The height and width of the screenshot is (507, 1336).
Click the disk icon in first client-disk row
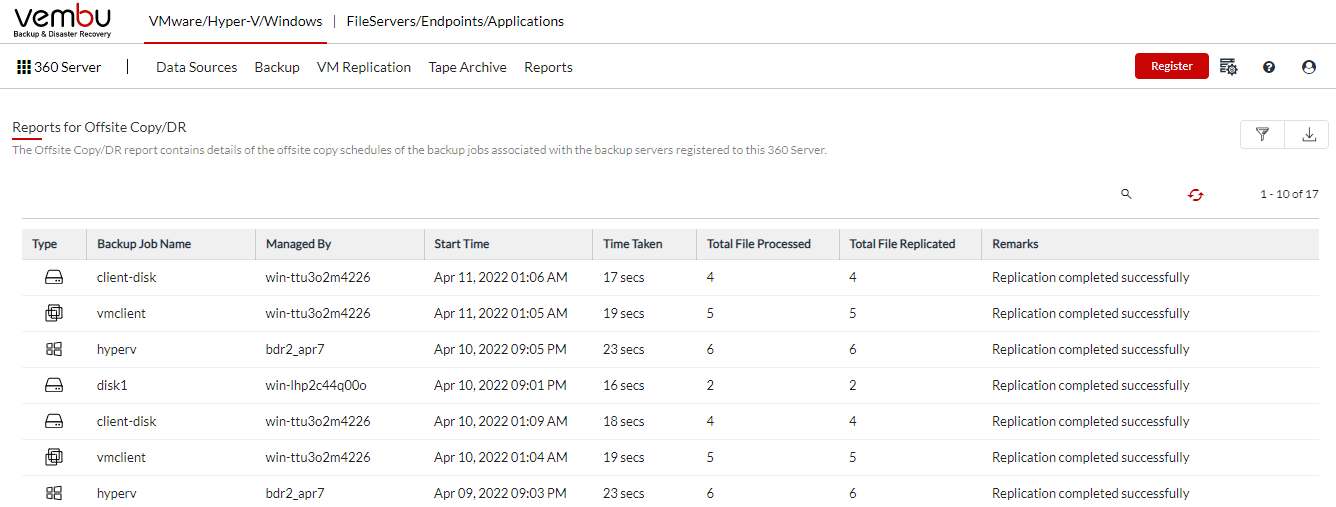pos(54,277)
